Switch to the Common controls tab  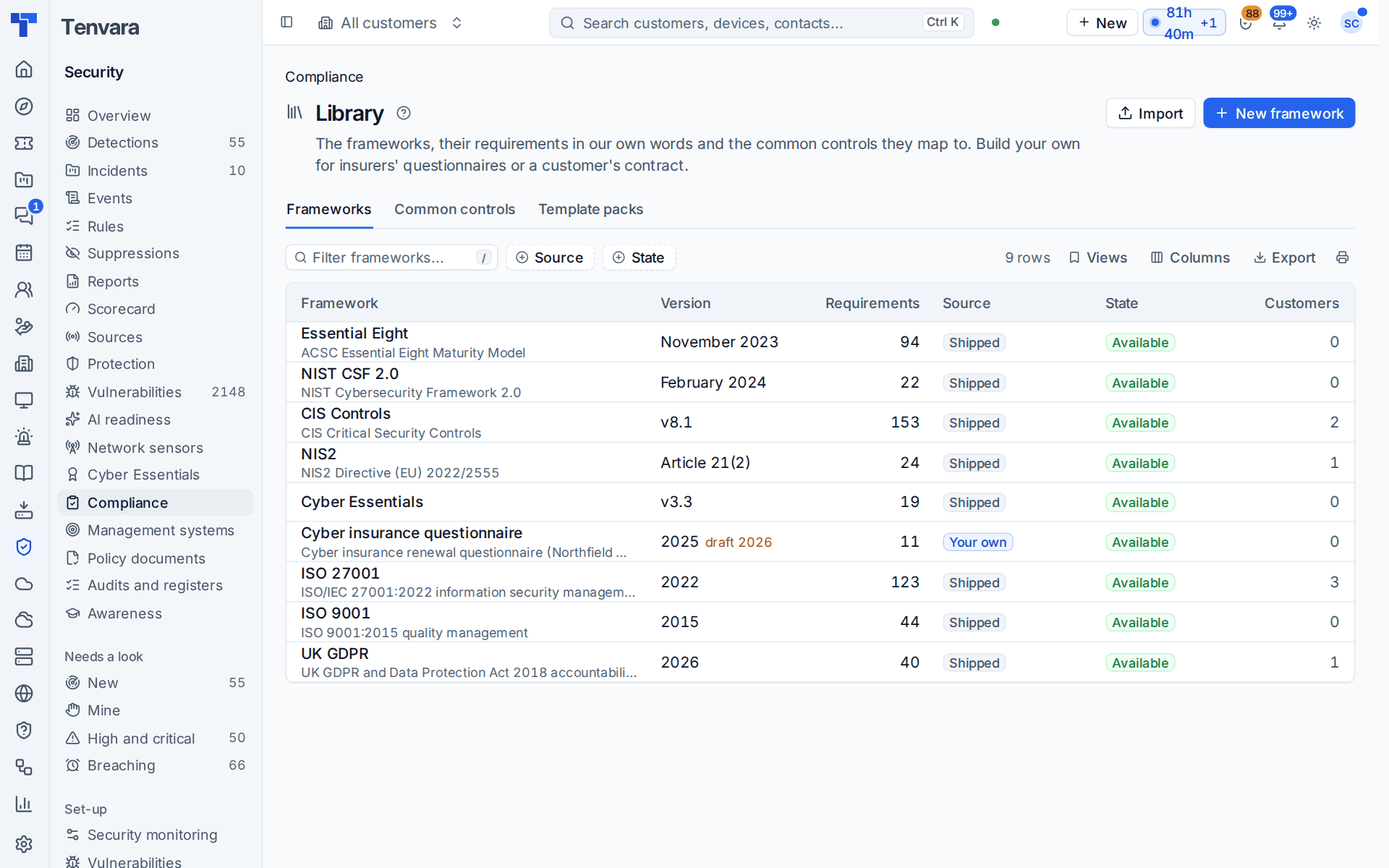[455, 209]
